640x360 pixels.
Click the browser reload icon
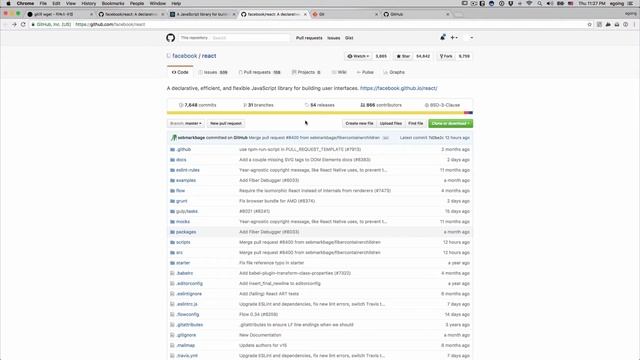(23, 24)
